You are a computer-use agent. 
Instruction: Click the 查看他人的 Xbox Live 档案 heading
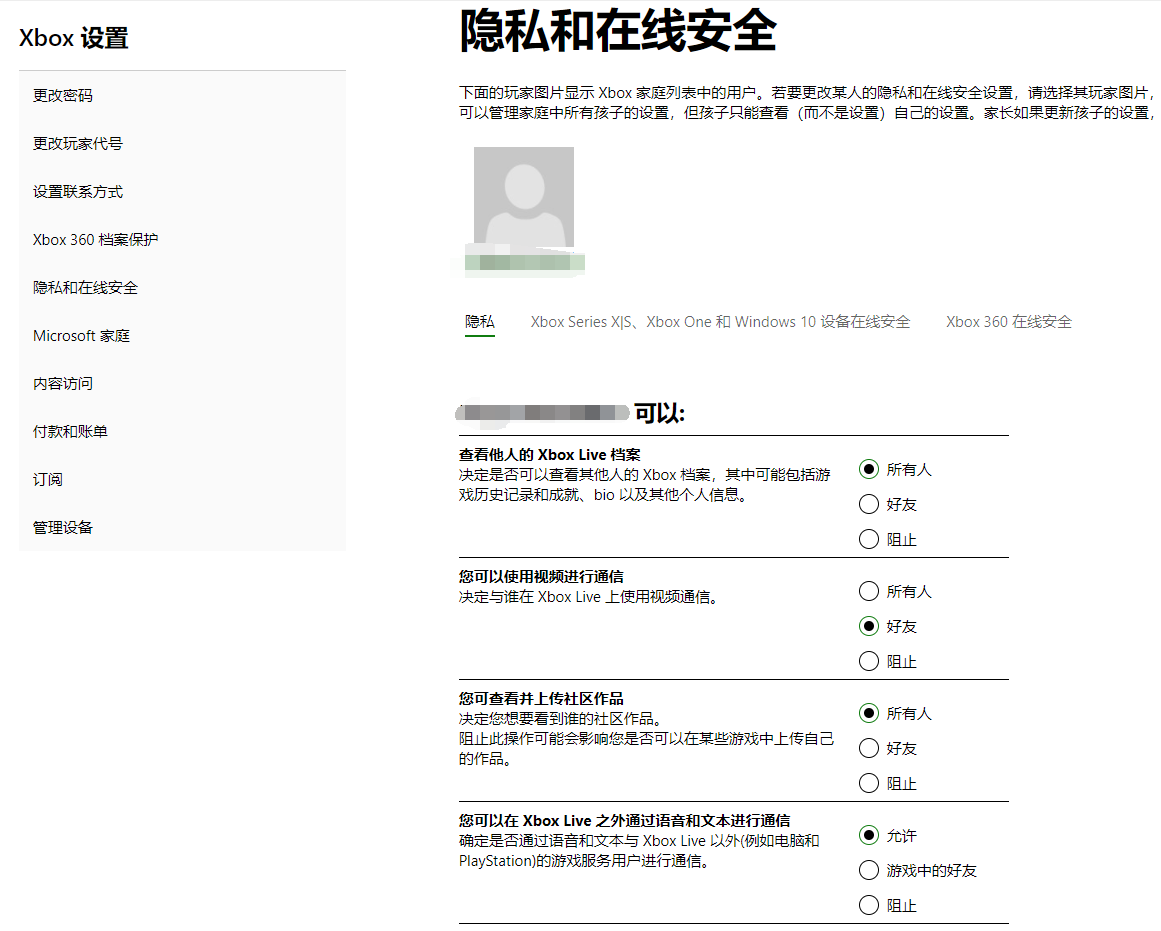(549, 455)
